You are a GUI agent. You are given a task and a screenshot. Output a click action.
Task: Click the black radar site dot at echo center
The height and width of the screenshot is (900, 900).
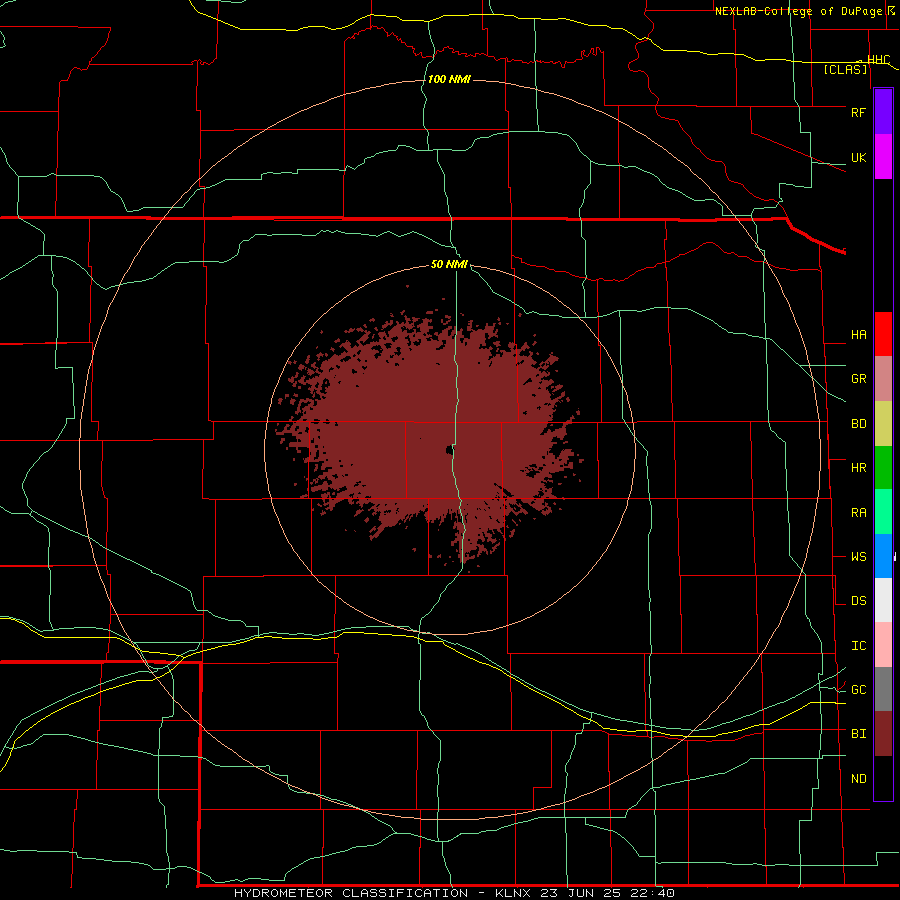(449, 450)
